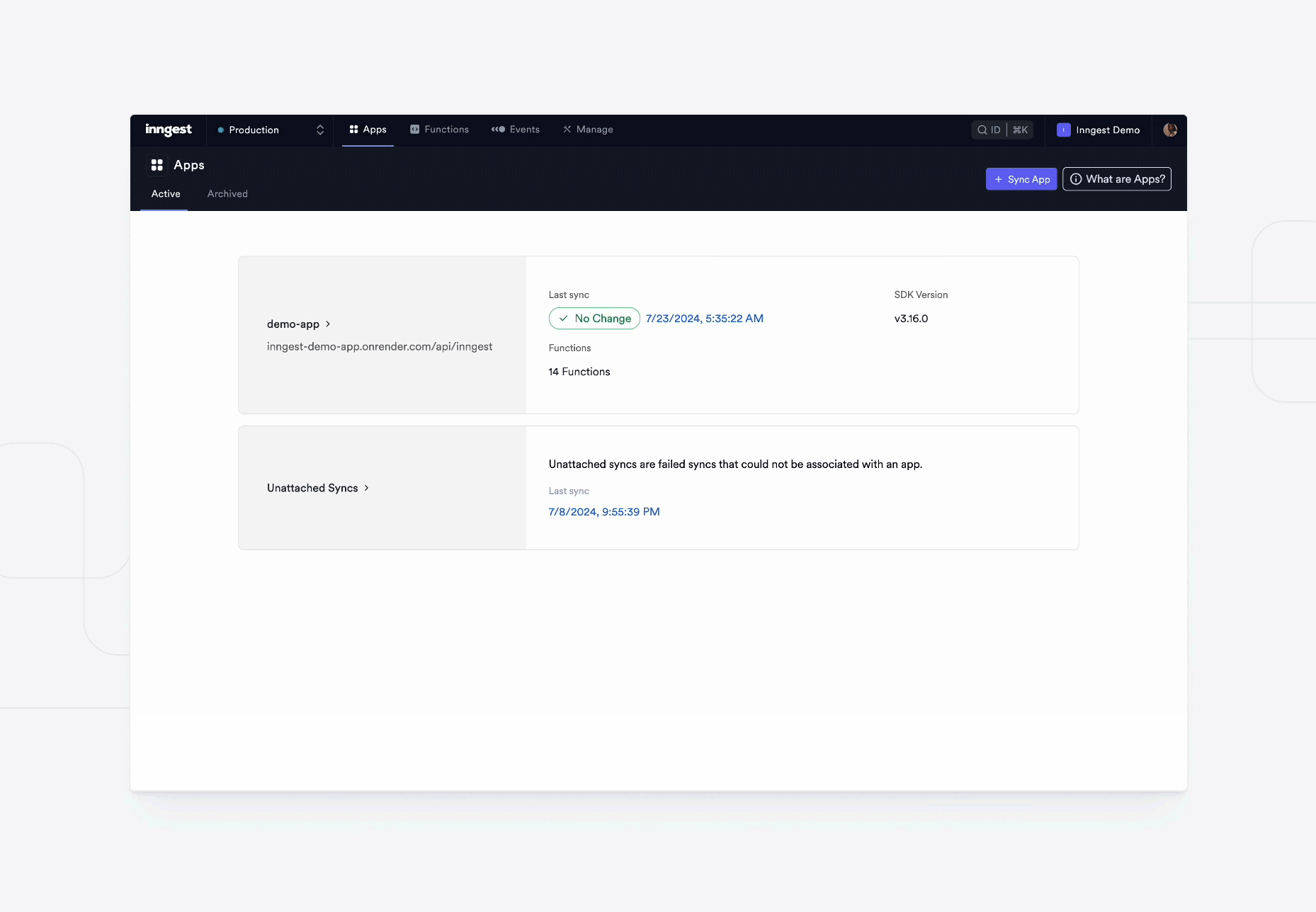The height and width of the screenshot is (912, 1316).
Task: Click the inngest logo
Action: tap(169, 130)
